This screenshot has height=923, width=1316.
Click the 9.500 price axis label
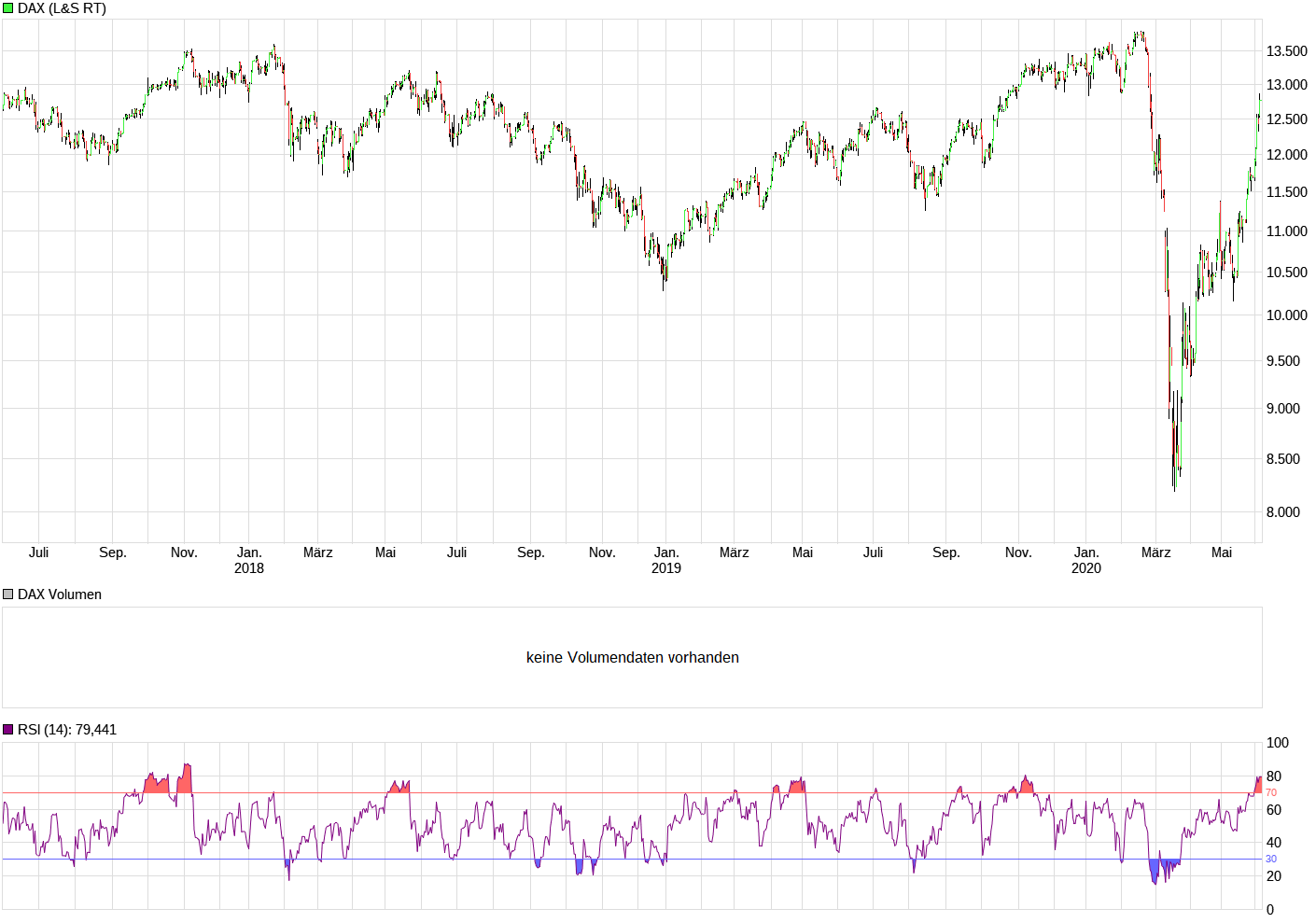tap(1283, 361)
